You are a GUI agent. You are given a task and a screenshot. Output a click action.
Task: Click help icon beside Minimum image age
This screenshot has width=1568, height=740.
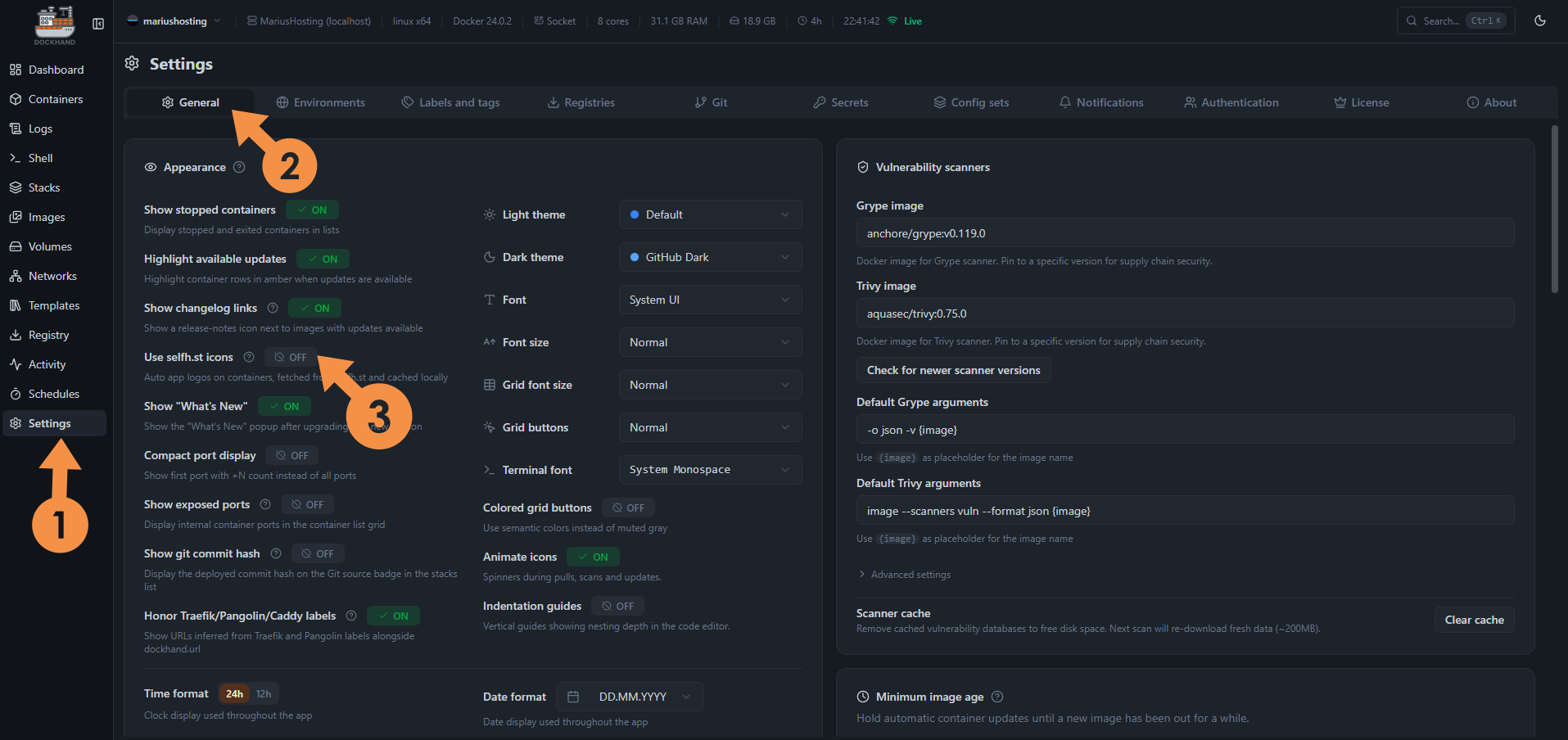[x=997, y=697]
